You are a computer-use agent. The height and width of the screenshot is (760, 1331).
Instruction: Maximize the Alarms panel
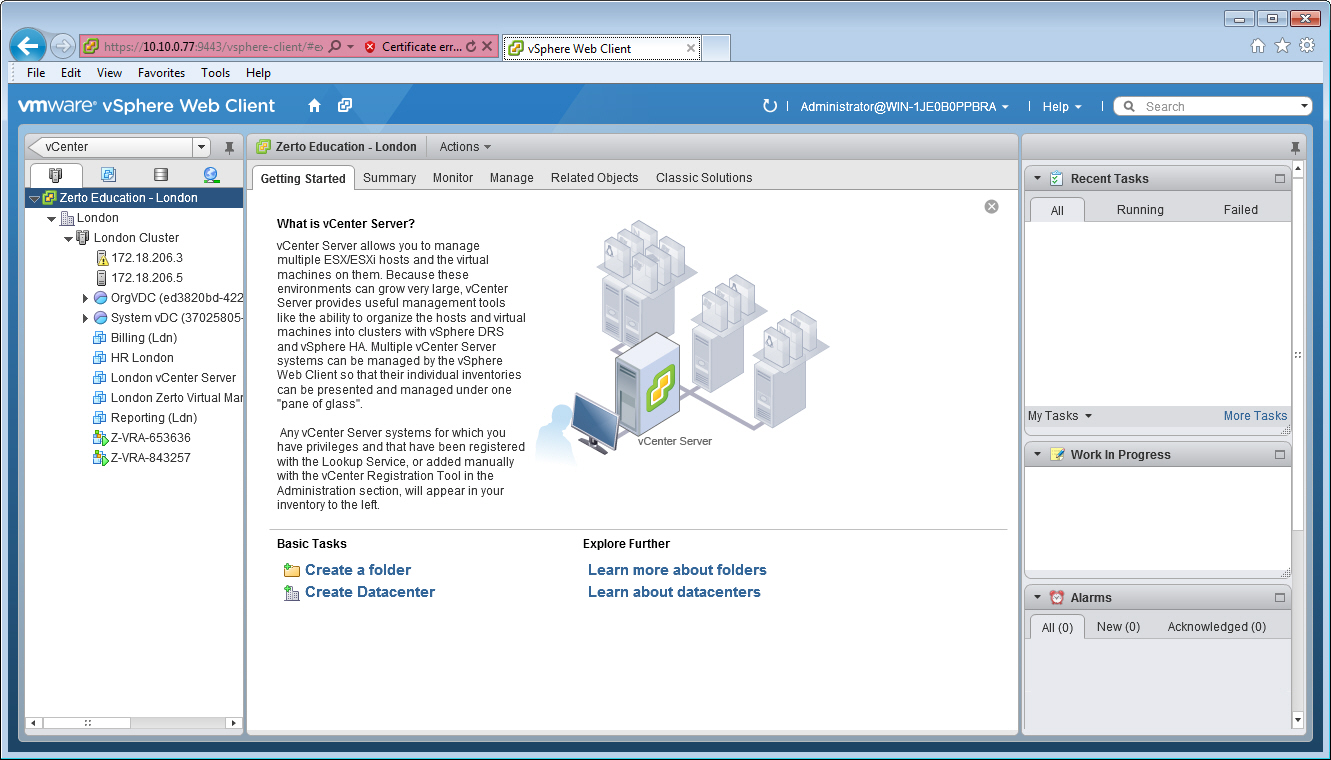pos(1279,598)
